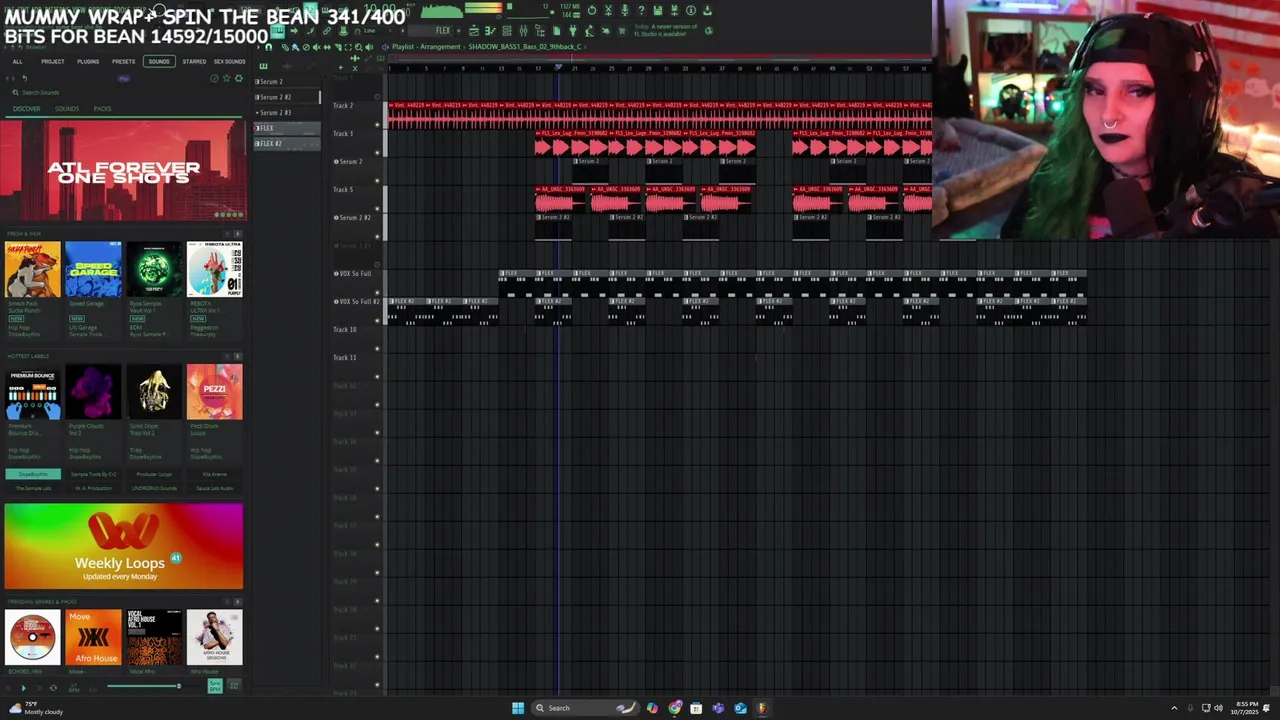
Task: Open the plugin picker plug icon
Action: click(572, 31)
